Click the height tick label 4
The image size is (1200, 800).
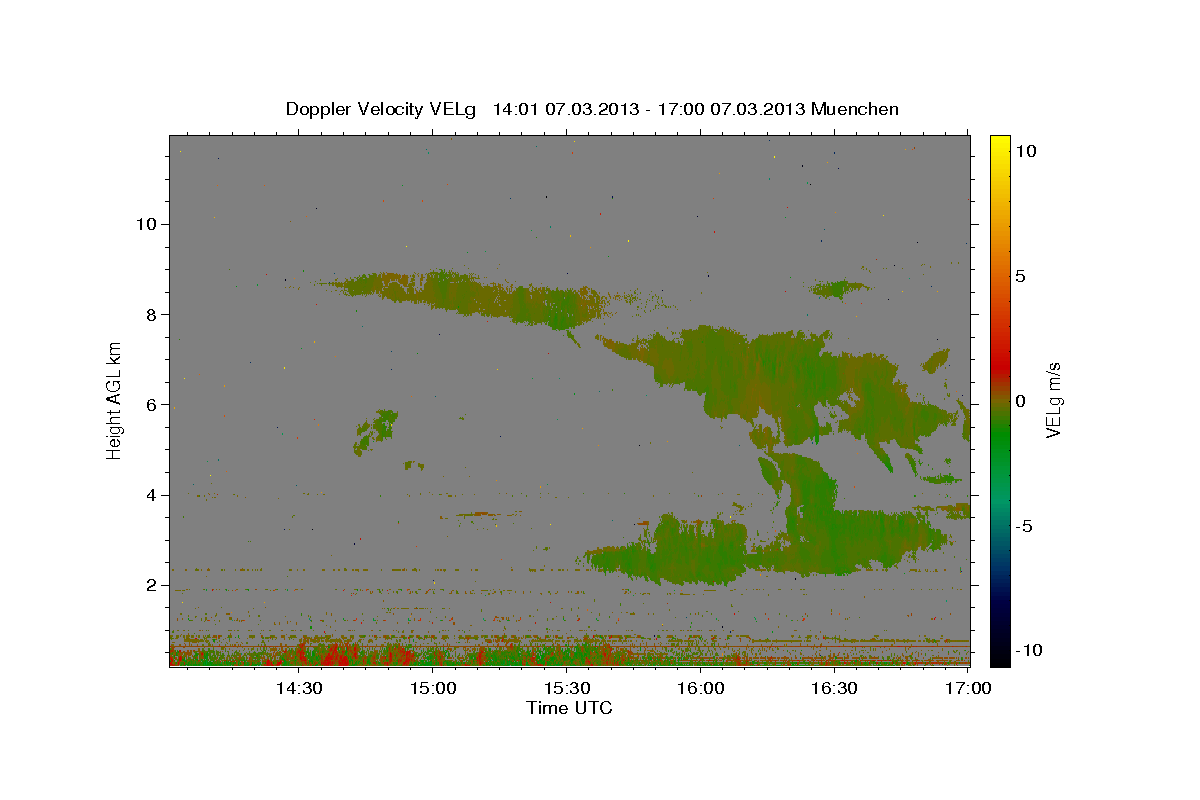click(x=153, y=495)
